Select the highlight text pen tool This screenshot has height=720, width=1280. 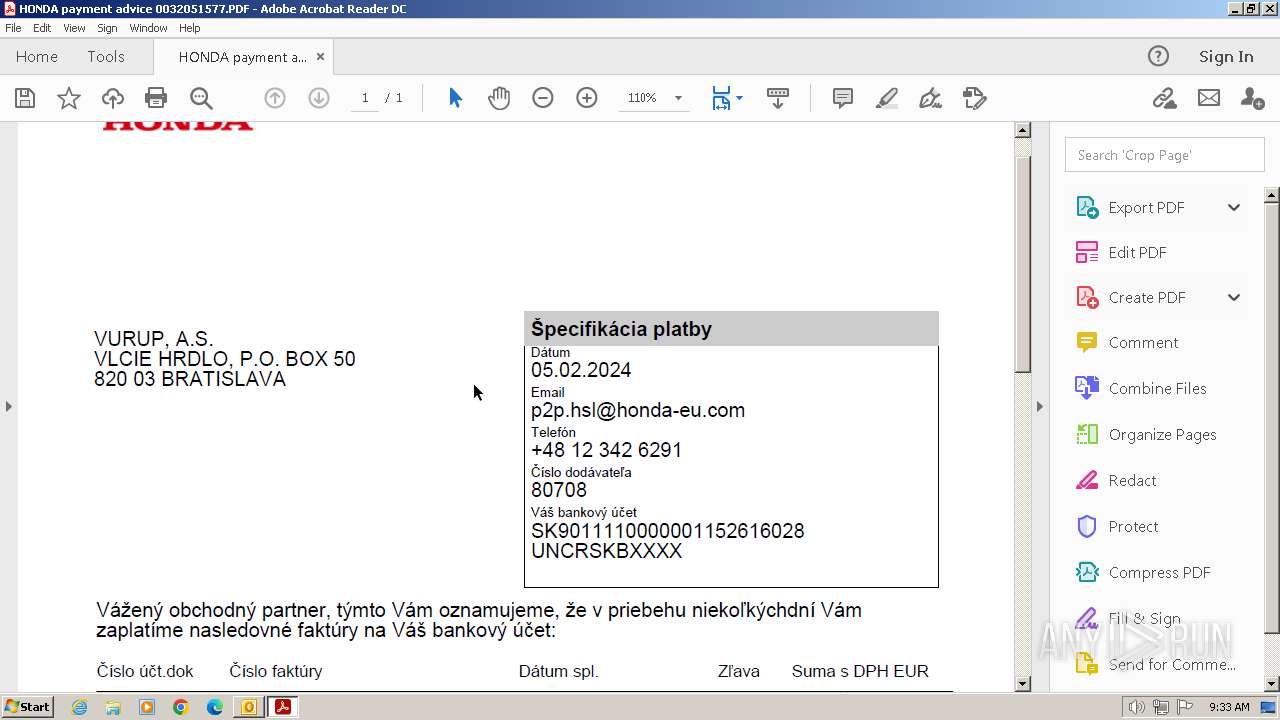[x=887, y=98]
